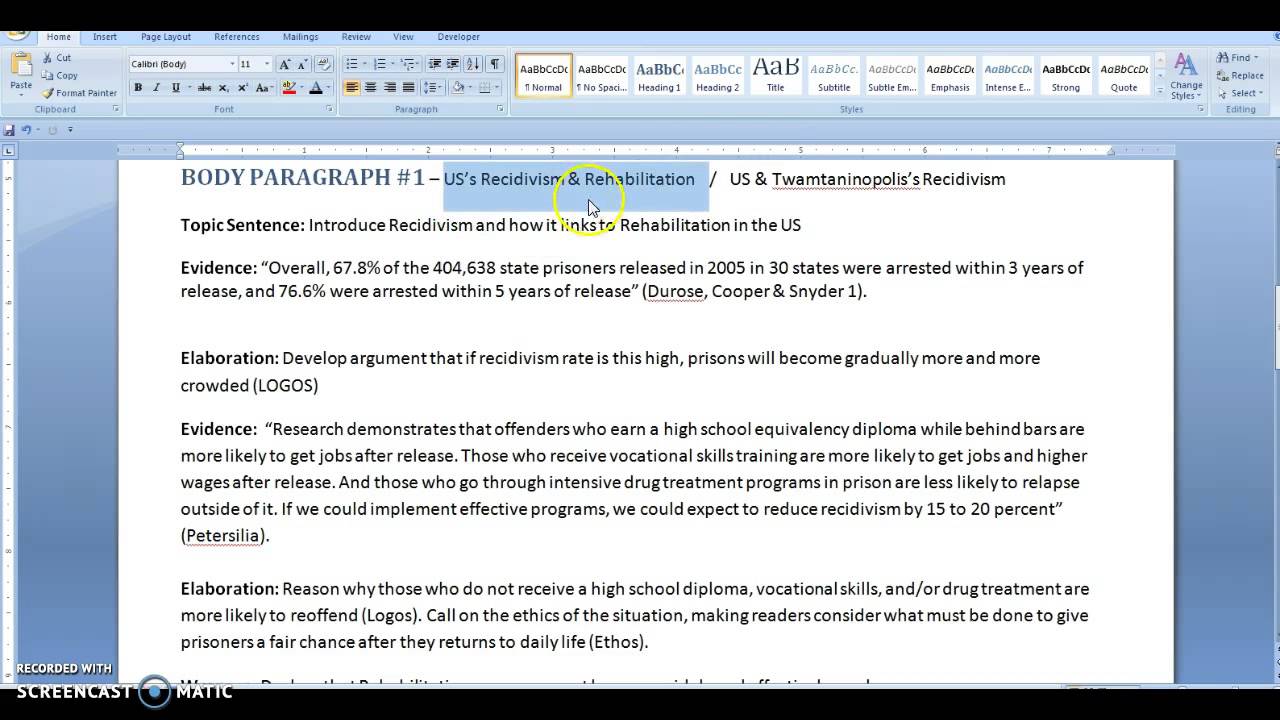Open the Multilevel List dropdown

pyautogui.click(x=416, y=64)
